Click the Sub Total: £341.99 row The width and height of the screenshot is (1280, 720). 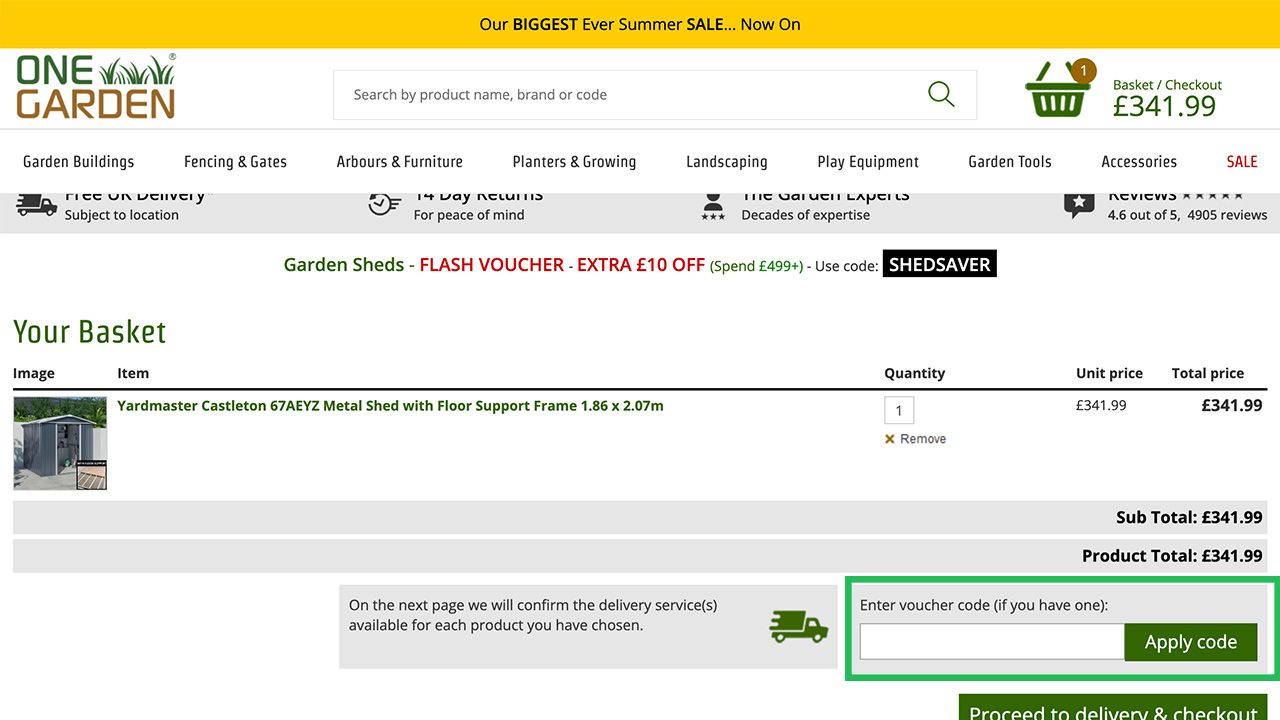coord(640,517)
